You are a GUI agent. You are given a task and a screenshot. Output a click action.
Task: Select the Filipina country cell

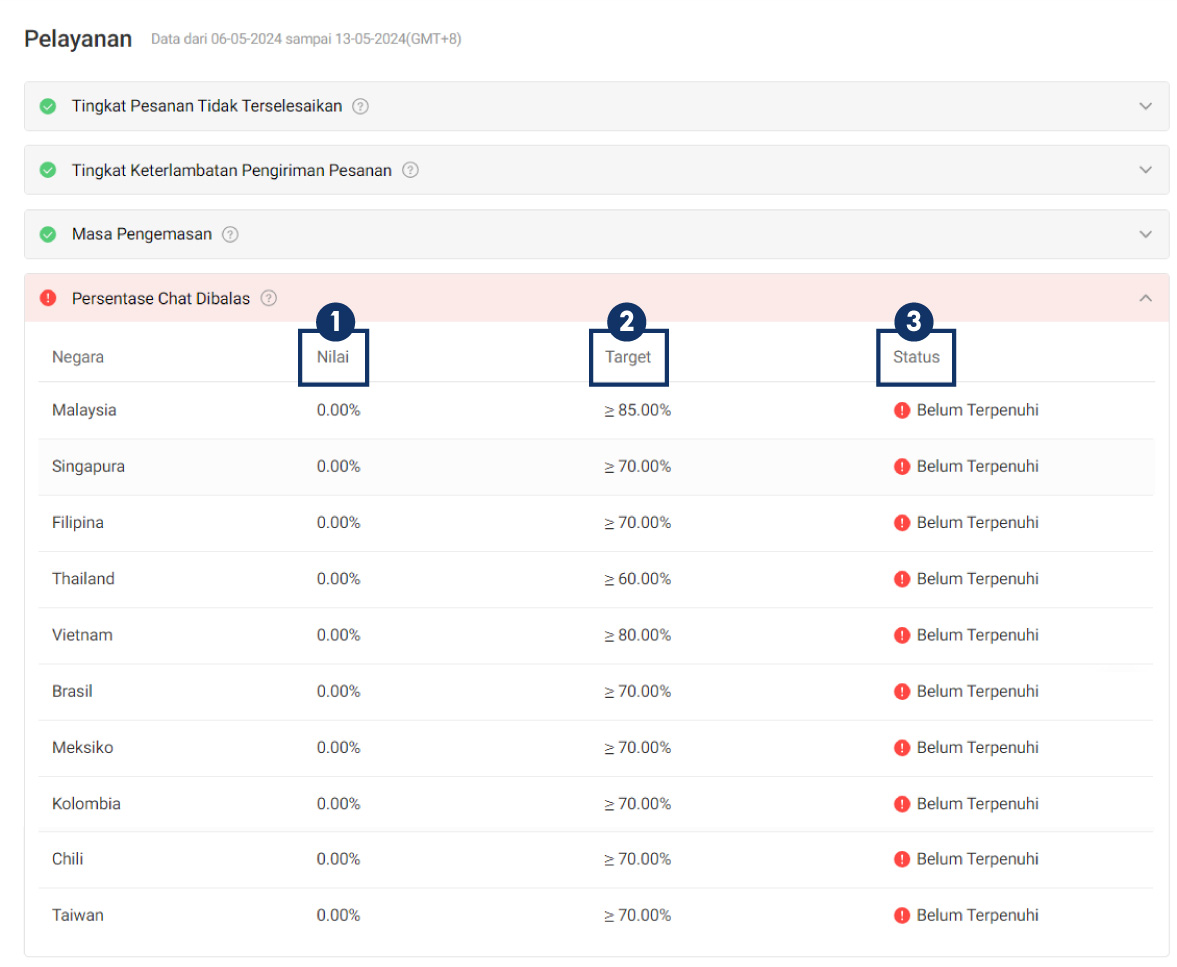[77, 523]
